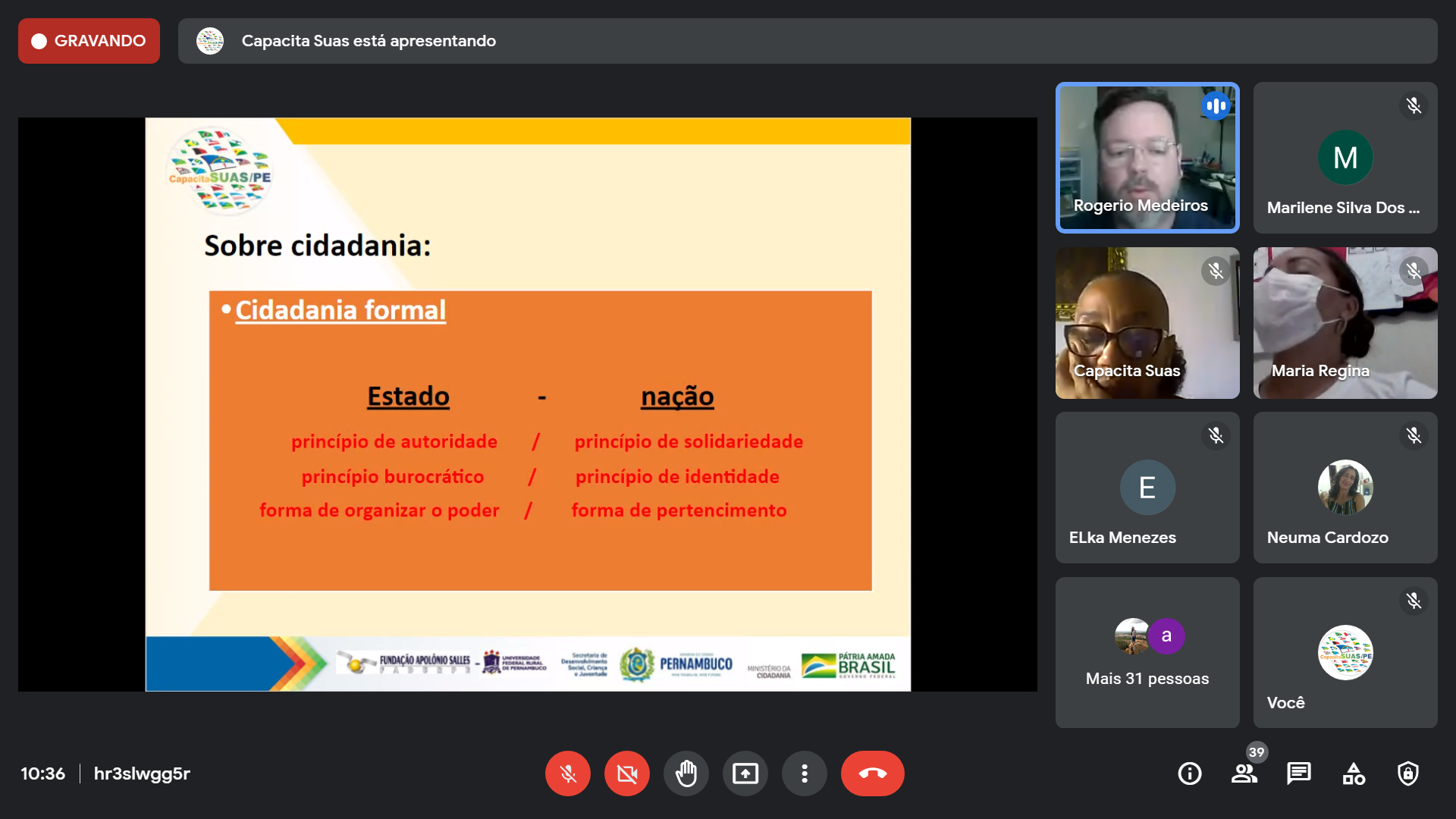Open the chat messages panel

click(x=1298, y=773)
